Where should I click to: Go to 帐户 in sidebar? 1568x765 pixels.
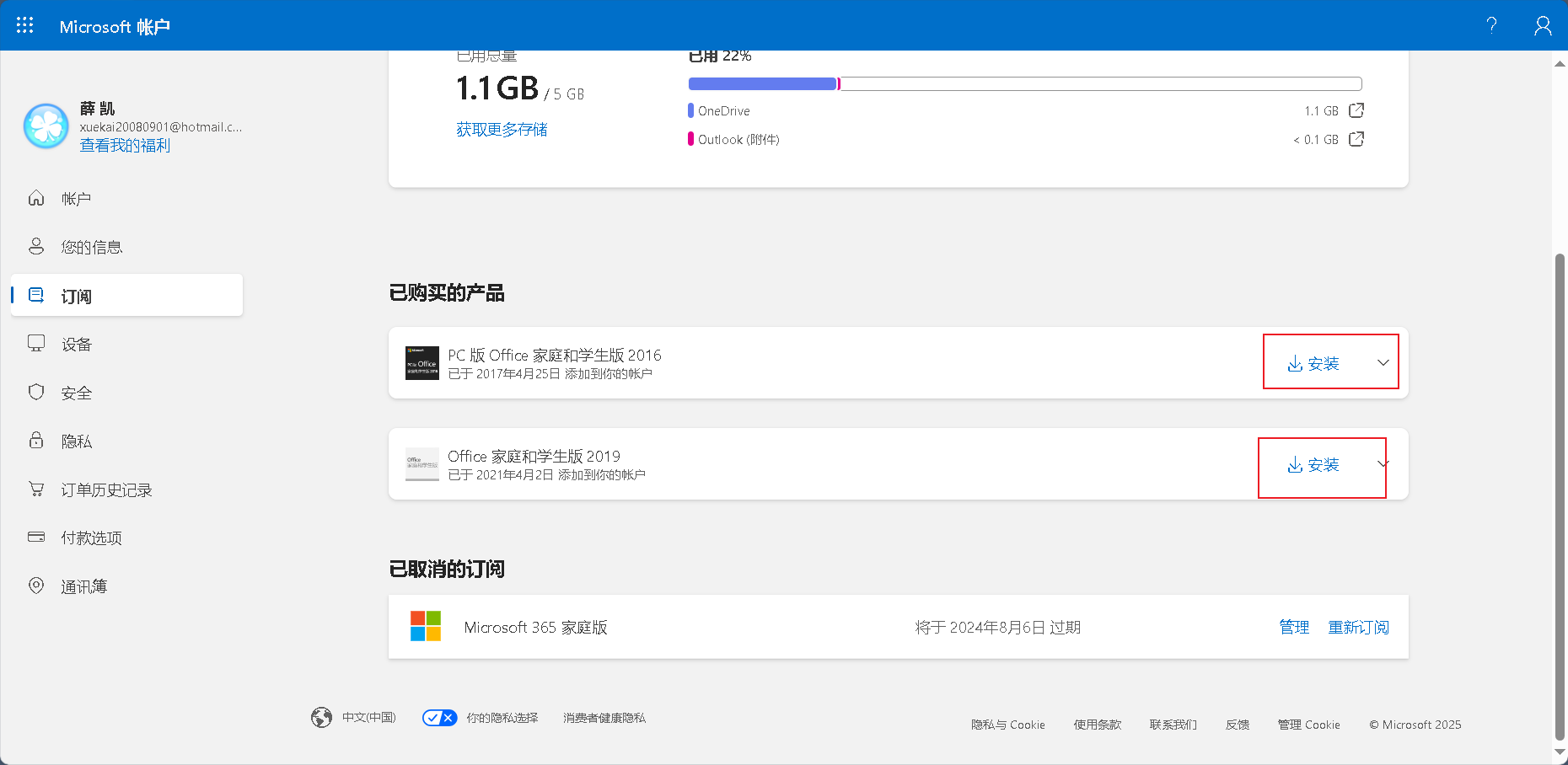[126, 199]
